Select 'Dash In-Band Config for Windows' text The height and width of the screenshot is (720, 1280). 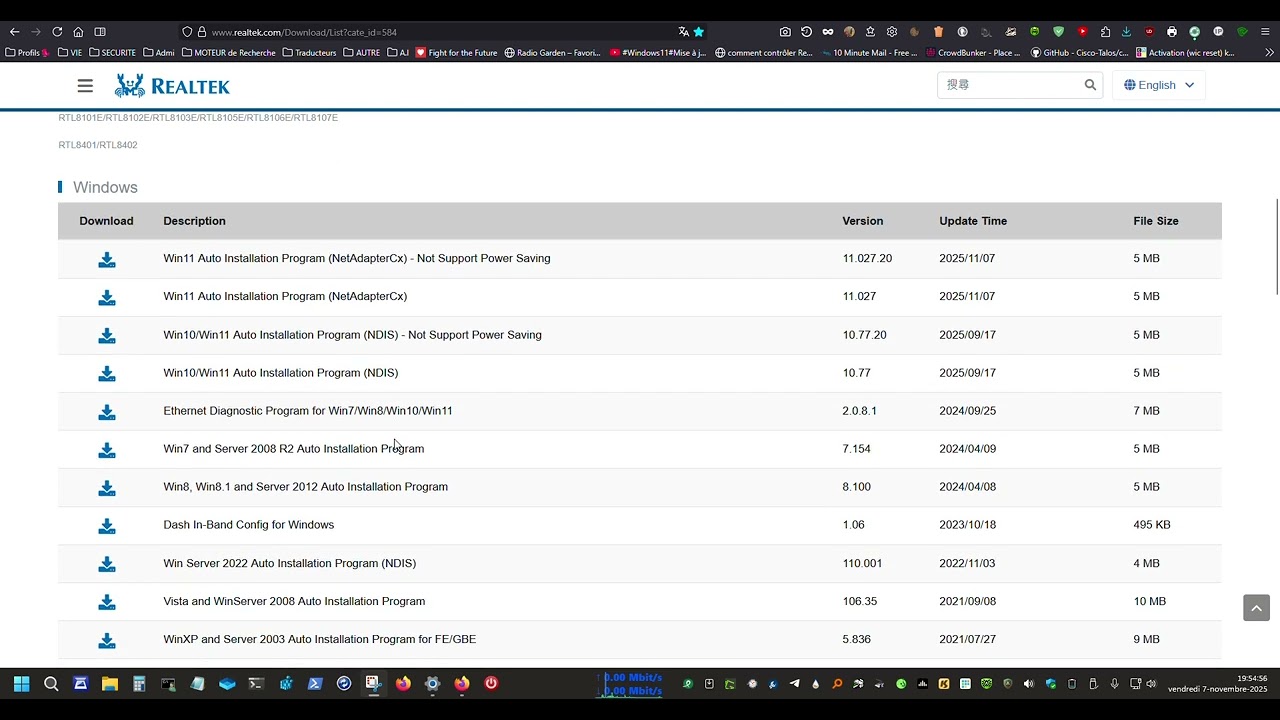[249, 525]
